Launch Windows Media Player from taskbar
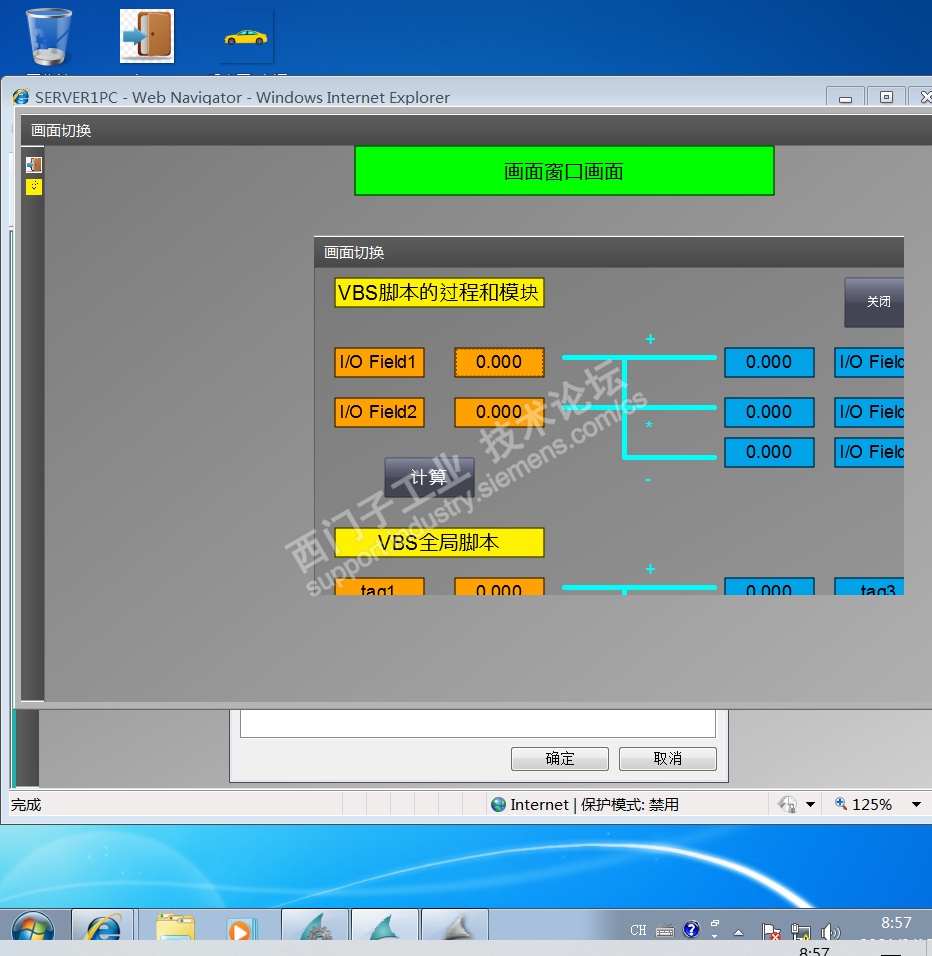The height and width of the screenshot is (956, 932). click(x=243, y=929)
